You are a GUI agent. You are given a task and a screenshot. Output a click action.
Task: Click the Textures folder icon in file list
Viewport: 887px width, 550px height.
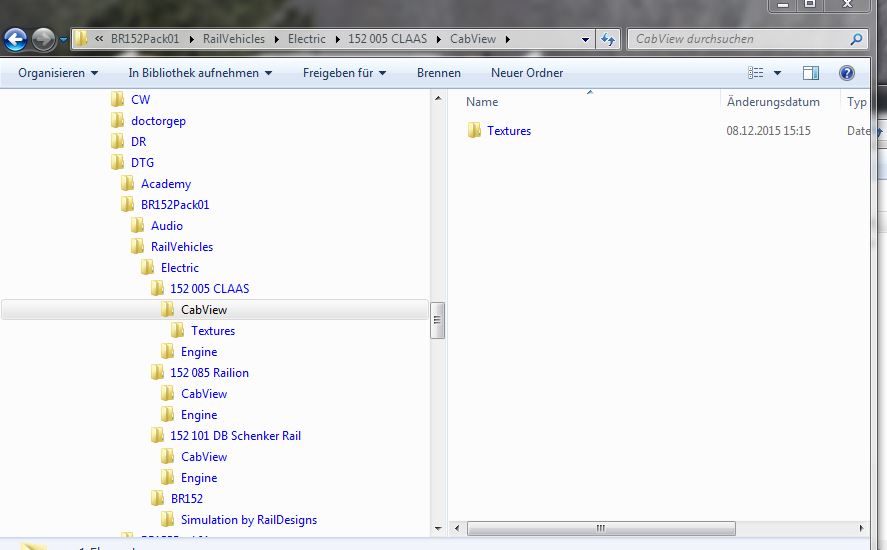click(474, 131)
